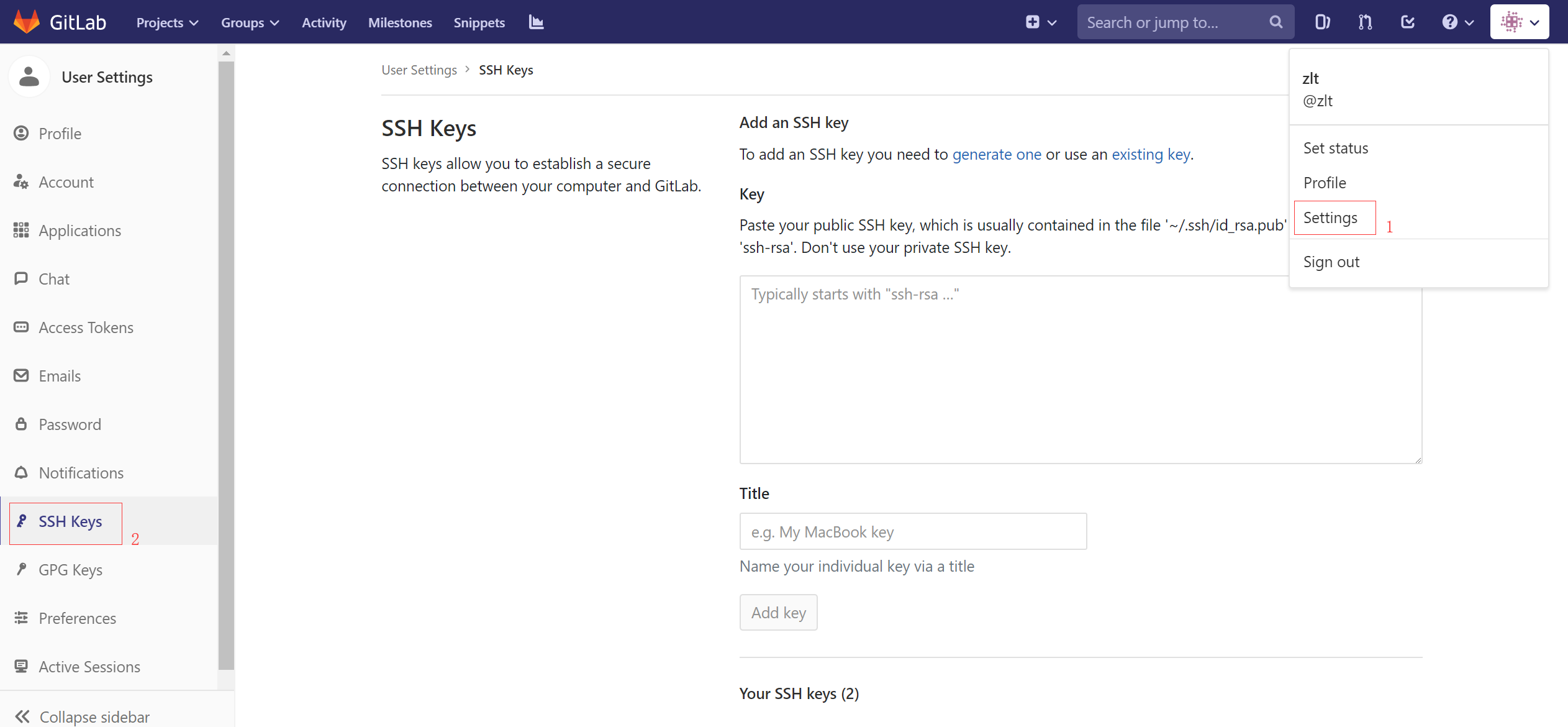1568x727 pixels.
Task: Click the Title input field
Action: tap(913, 531)
